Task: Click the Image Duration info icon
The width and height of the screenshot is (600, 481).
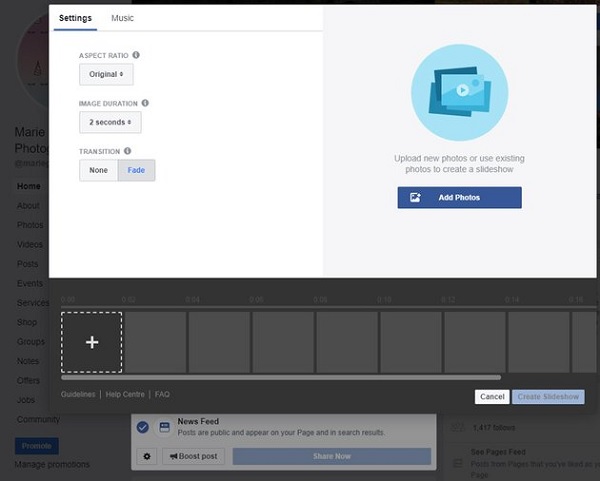Action: pos(145,103)
